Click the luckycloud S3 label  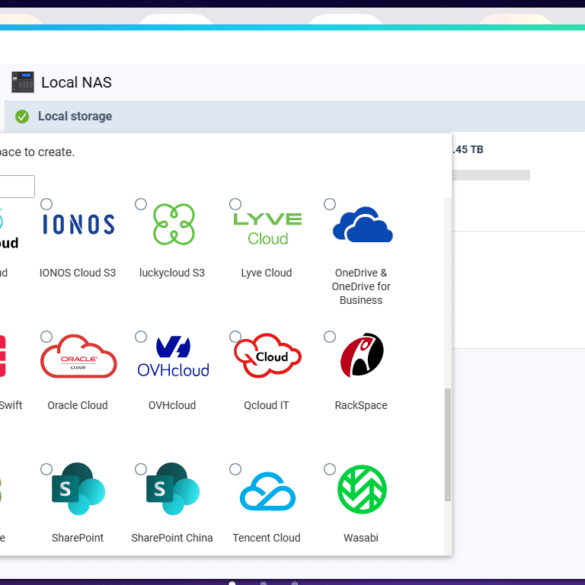[172, 273]
